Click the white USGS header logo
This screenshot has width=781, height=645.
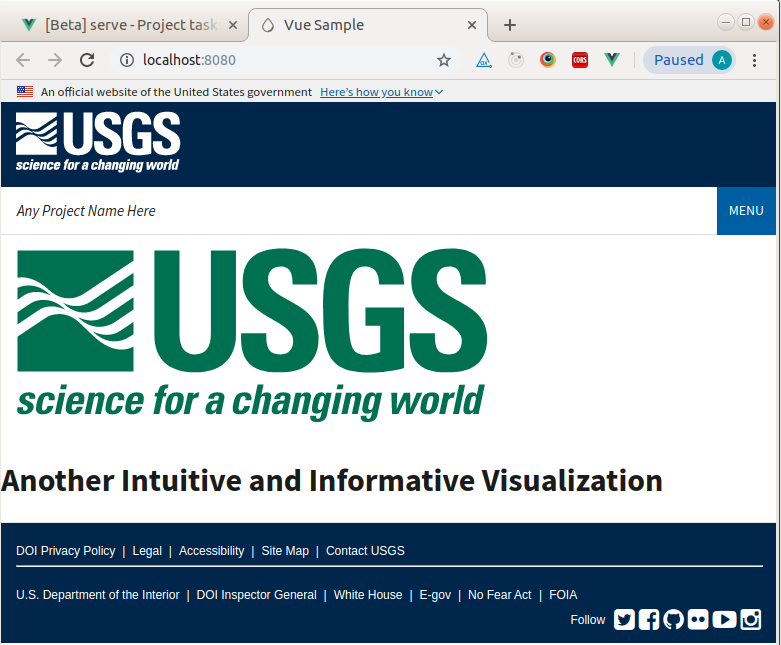click(98, 142)
